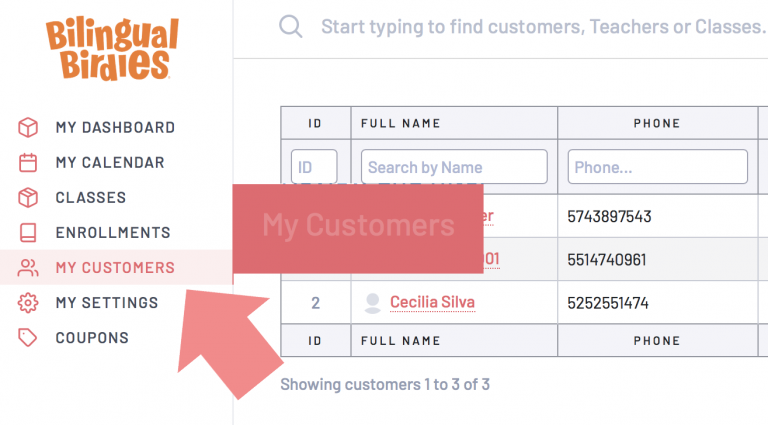Open My Settings from the sidebar

(107, 303)
